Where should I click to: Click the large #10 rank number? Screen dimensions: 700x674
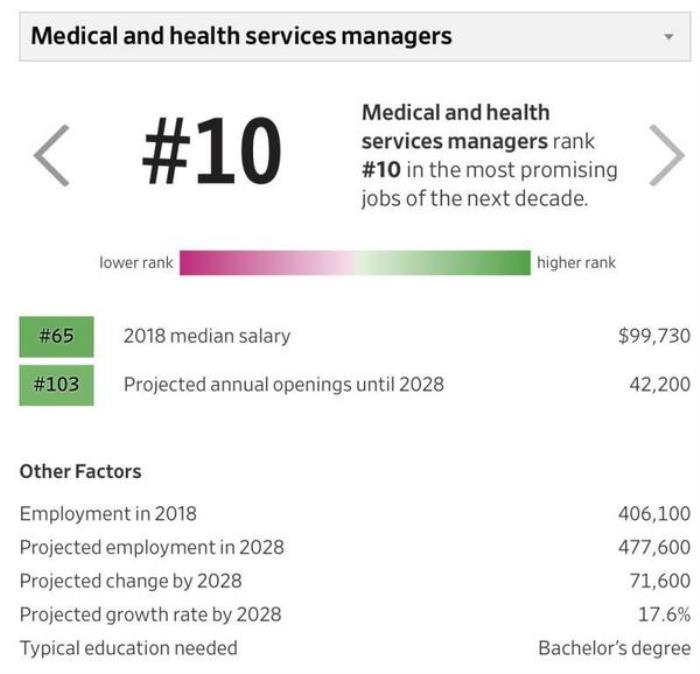211,154
